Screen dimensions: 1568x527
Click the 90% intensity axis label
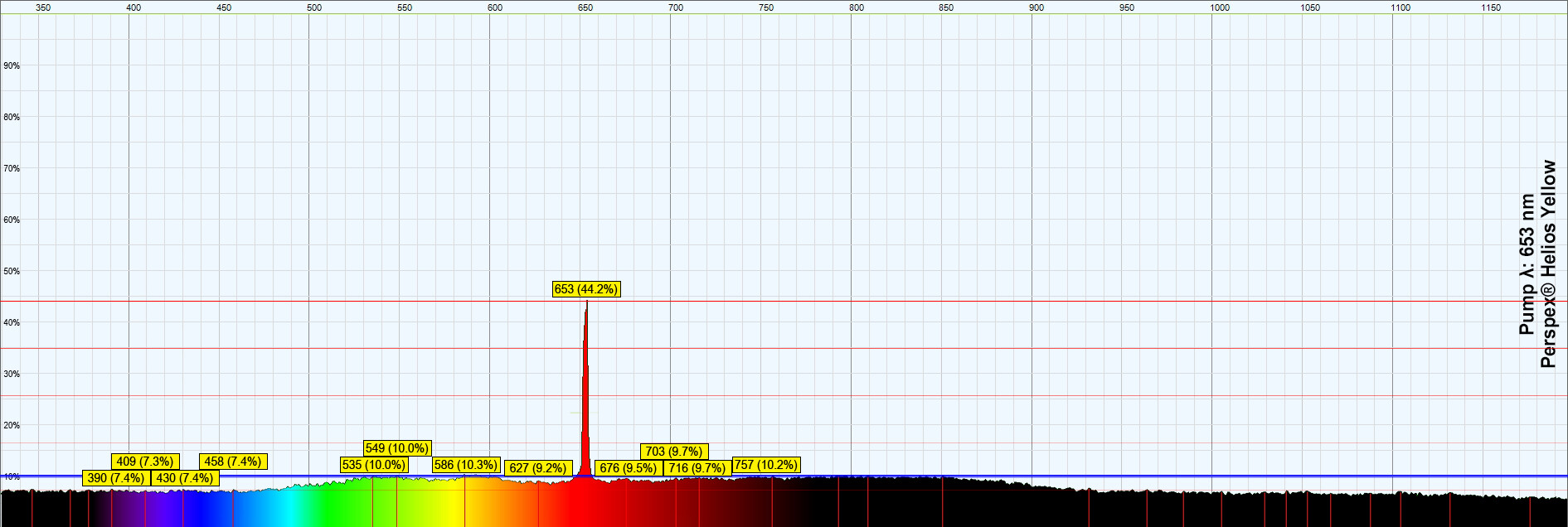click(x=12, y=65)
